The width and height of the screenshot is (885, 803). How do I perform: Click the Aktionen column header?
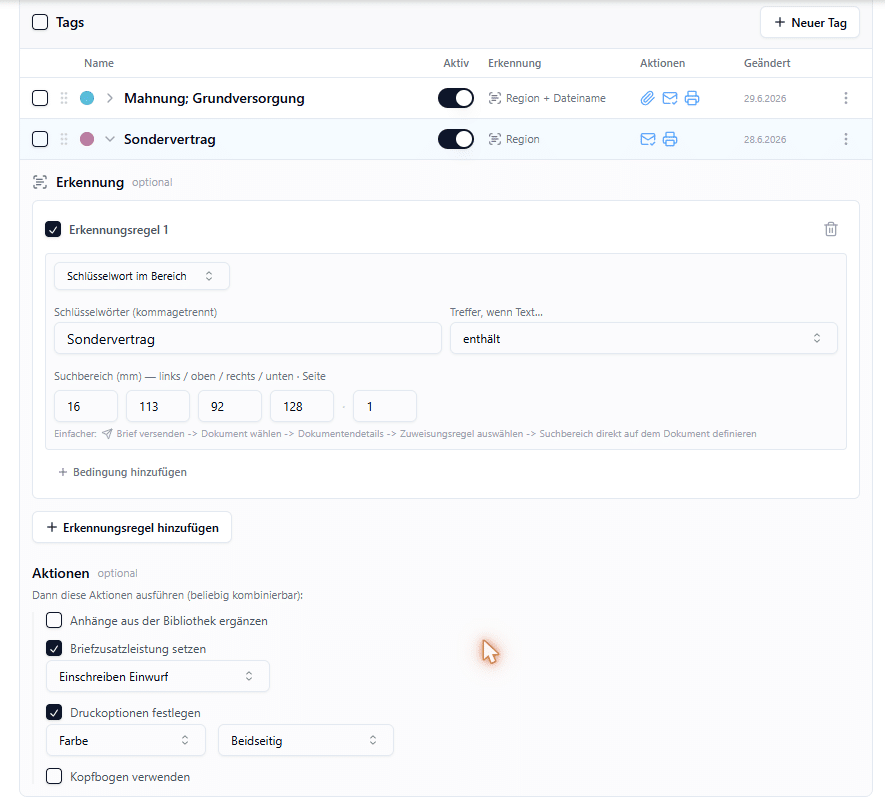pyautogui.click(x=663, y=63)
